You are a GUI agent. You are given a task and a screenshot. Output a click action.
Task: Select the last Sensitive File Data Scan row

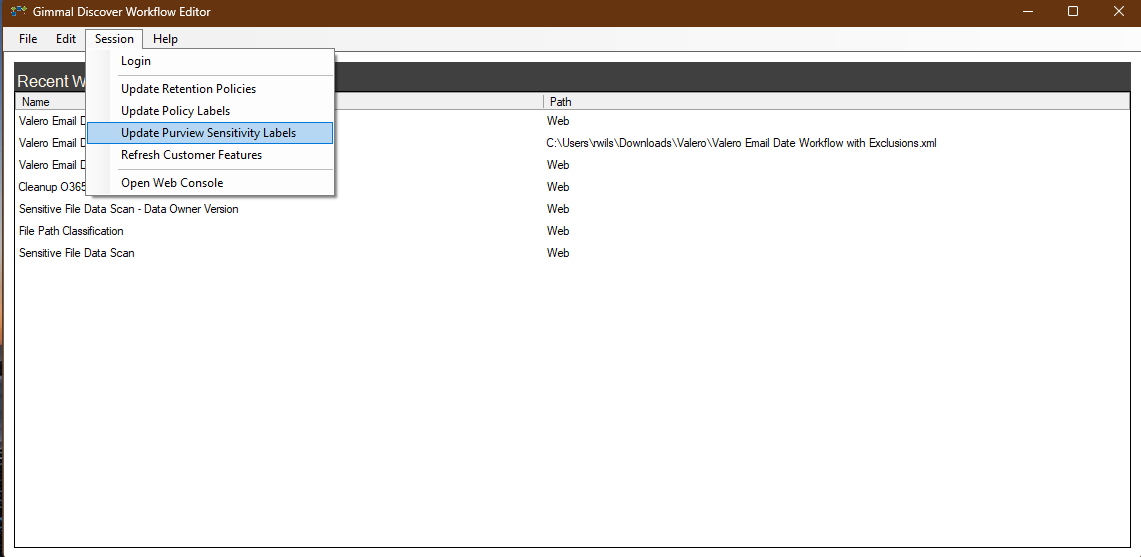point(76,253)
